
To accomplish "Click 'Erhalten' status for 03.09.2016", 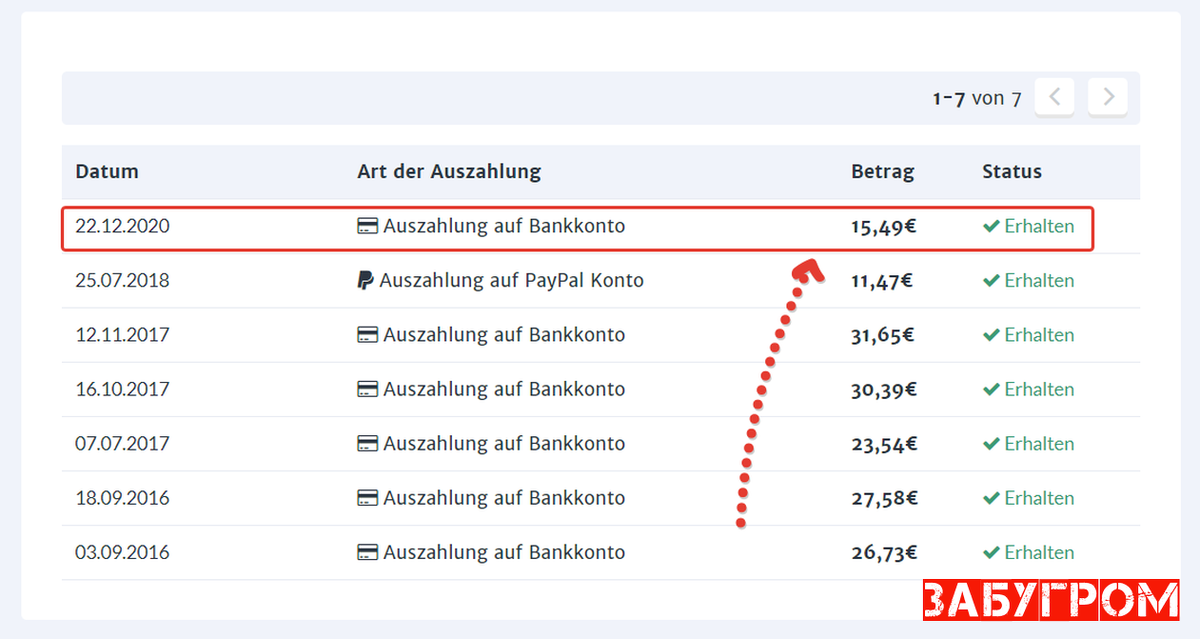I will pos(1039,552).
